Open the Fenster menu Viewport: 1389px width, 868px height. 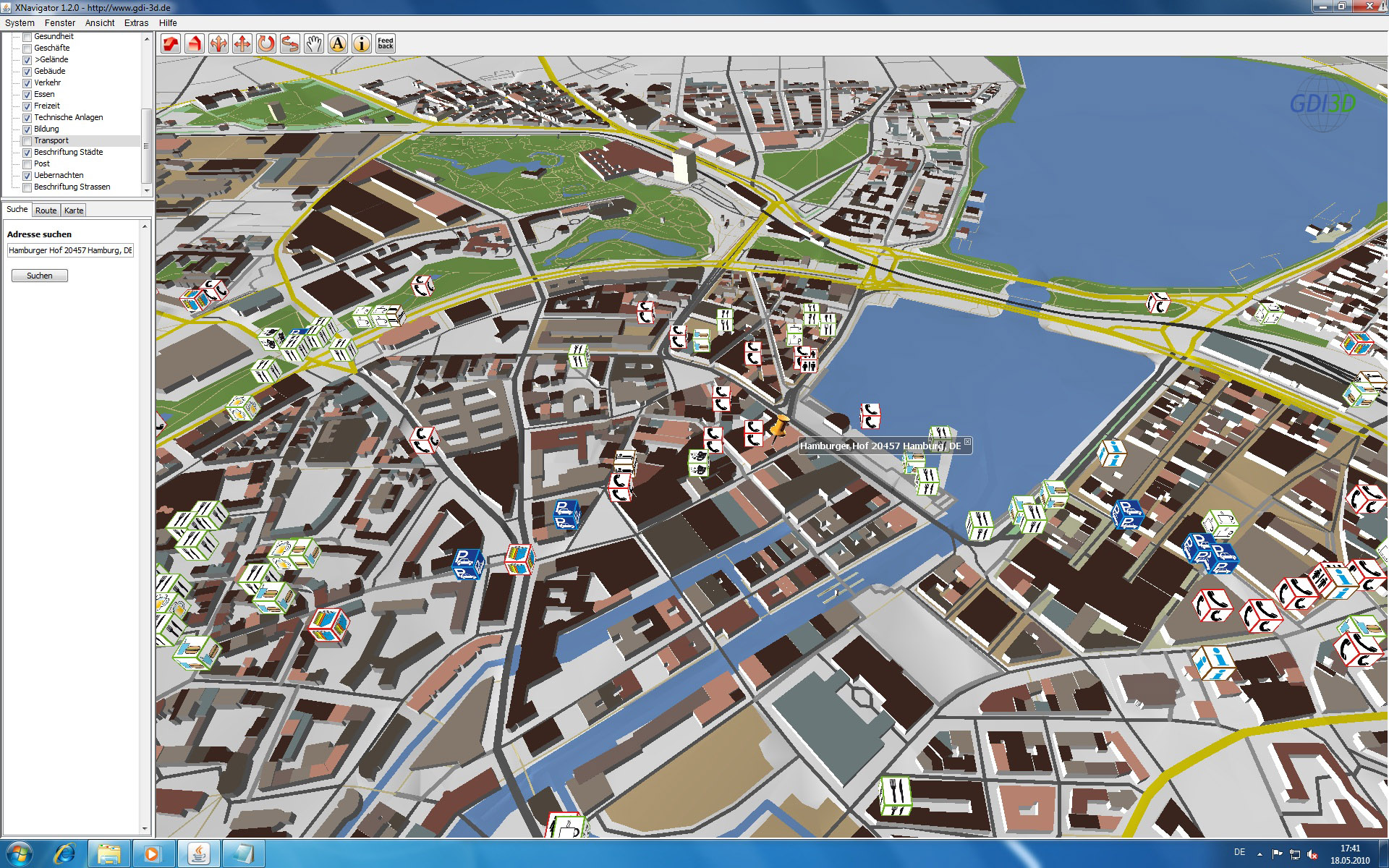pyautogui.click(x=60, y=23)
